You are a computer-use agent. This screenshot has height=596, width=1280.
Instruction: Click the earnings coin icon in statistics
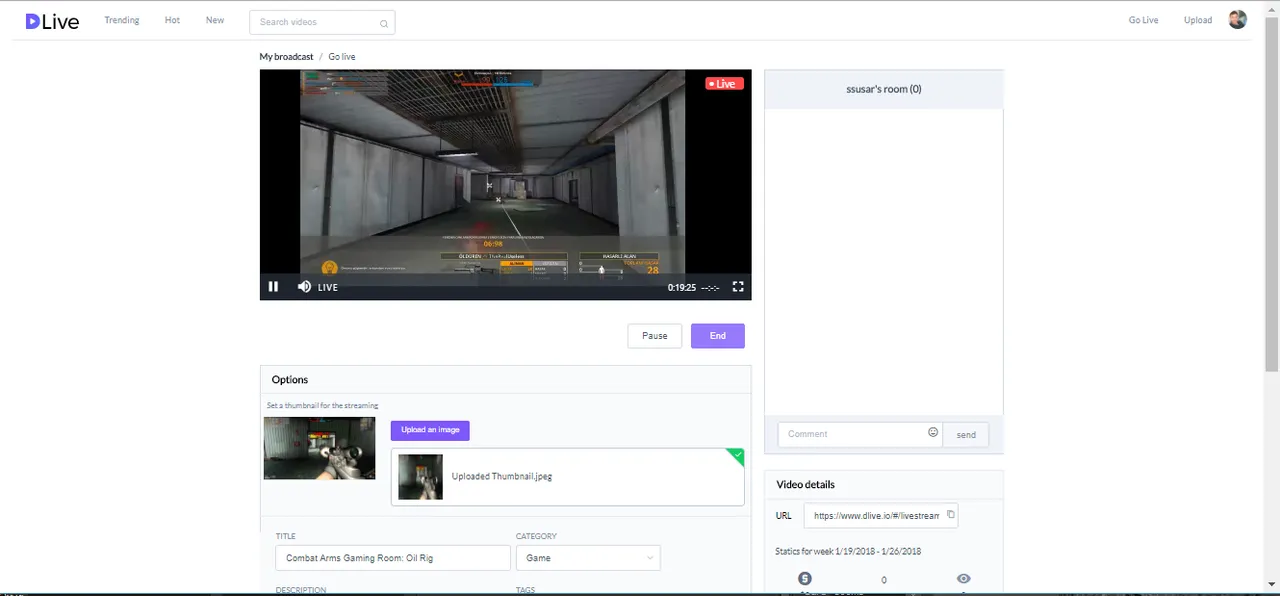pos(805,579)
